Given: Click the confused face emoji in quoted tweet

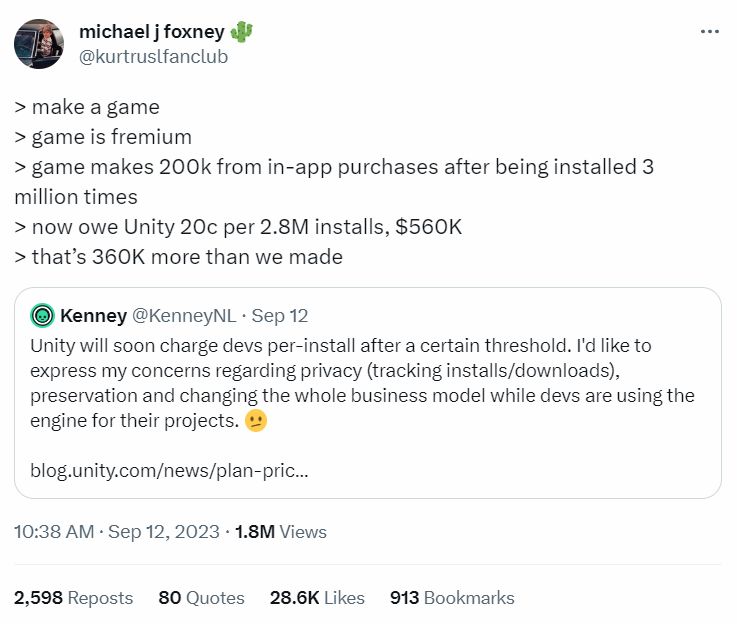Looking at the screenshot, I should [x=256, y=421].
